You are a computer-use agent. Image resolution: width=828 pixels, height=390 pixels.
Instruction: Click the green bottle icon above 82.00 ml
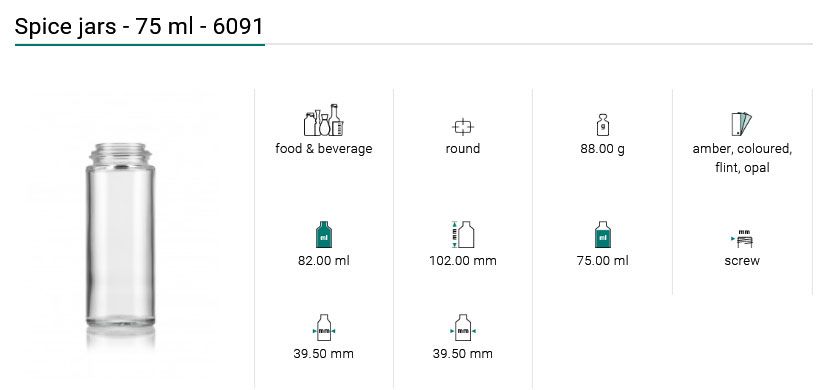coord(324,235)
